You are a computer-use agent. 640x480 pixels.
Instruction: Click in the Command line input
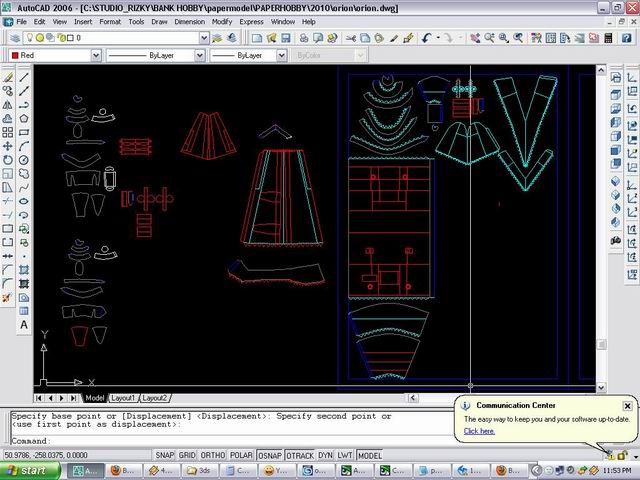(231, 441)
